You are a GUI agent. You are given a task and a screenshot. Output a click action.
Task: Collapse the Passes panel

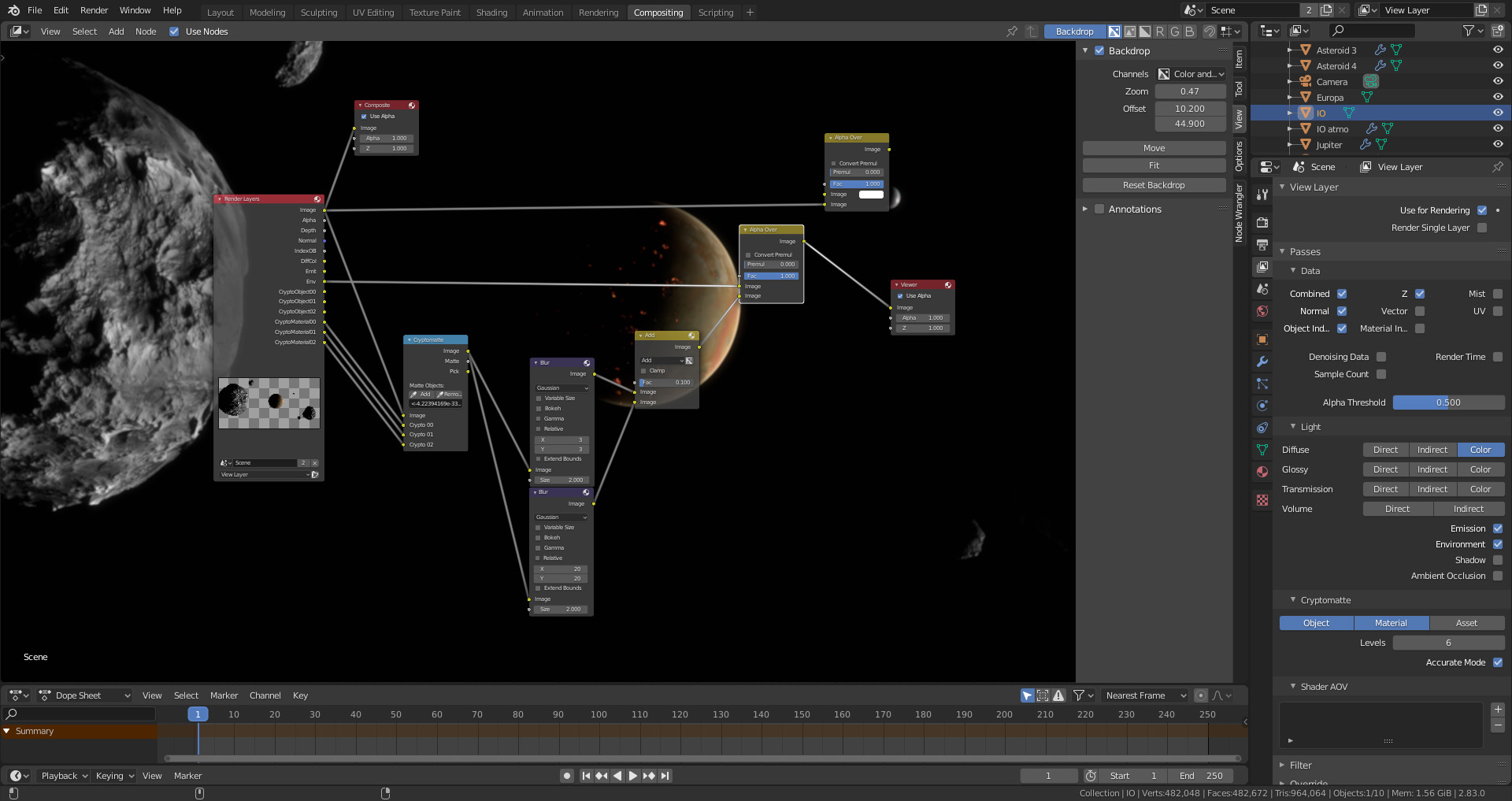tap(1283, 251)
